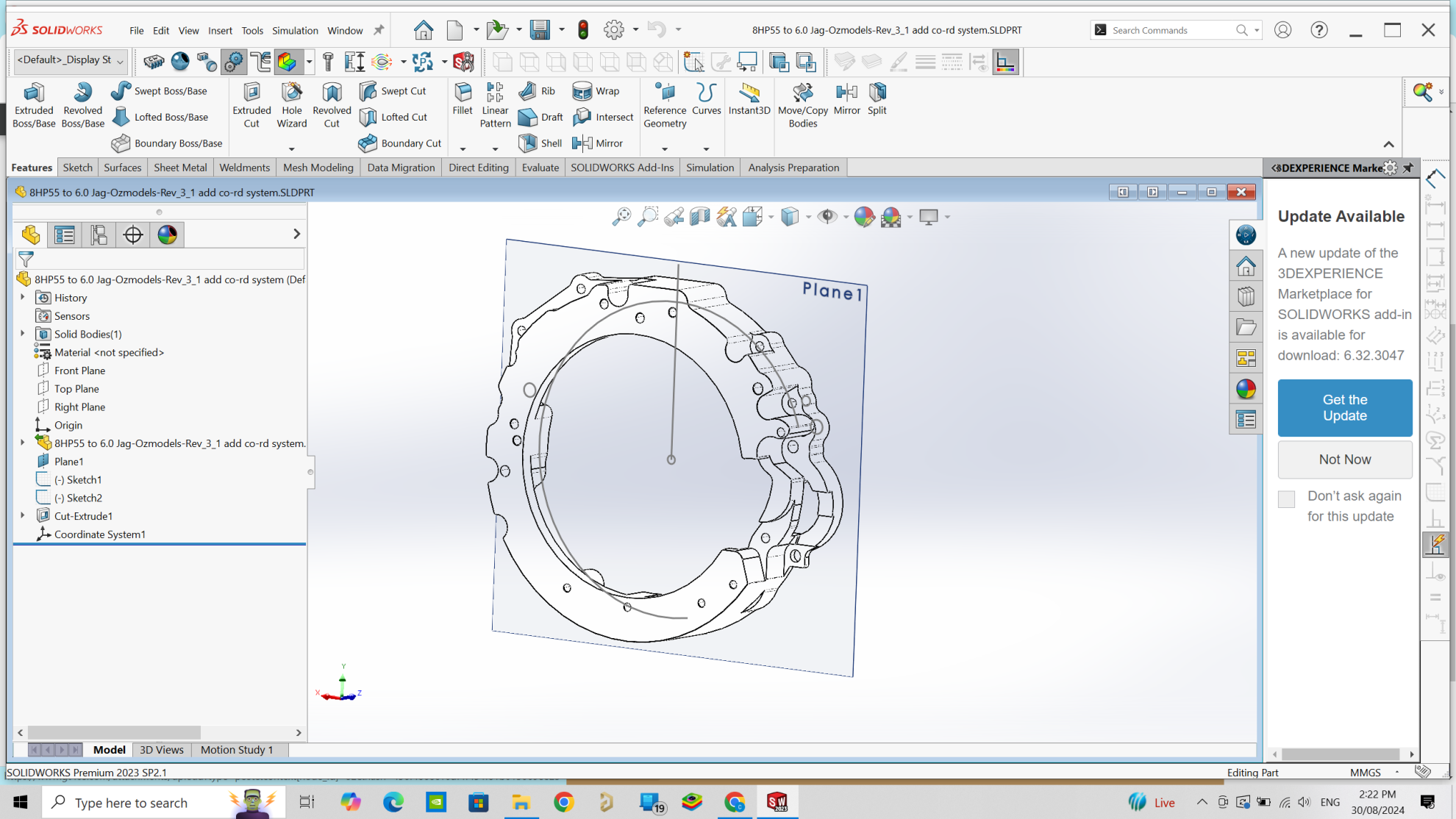Expand the Cut-Extrude1 feature

click(x=23, y=515)
